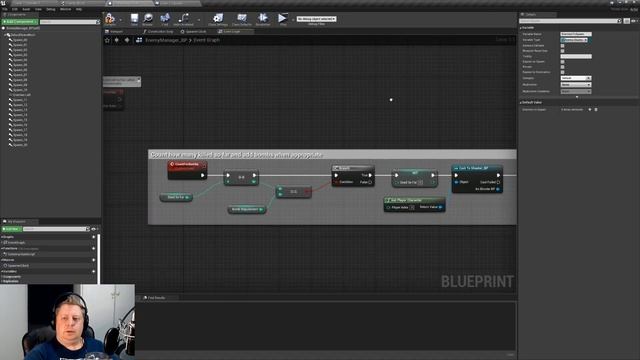This screenshot has width=640, height=360.
Task: Clear the array with the trash icon
Action: (596, 109)
